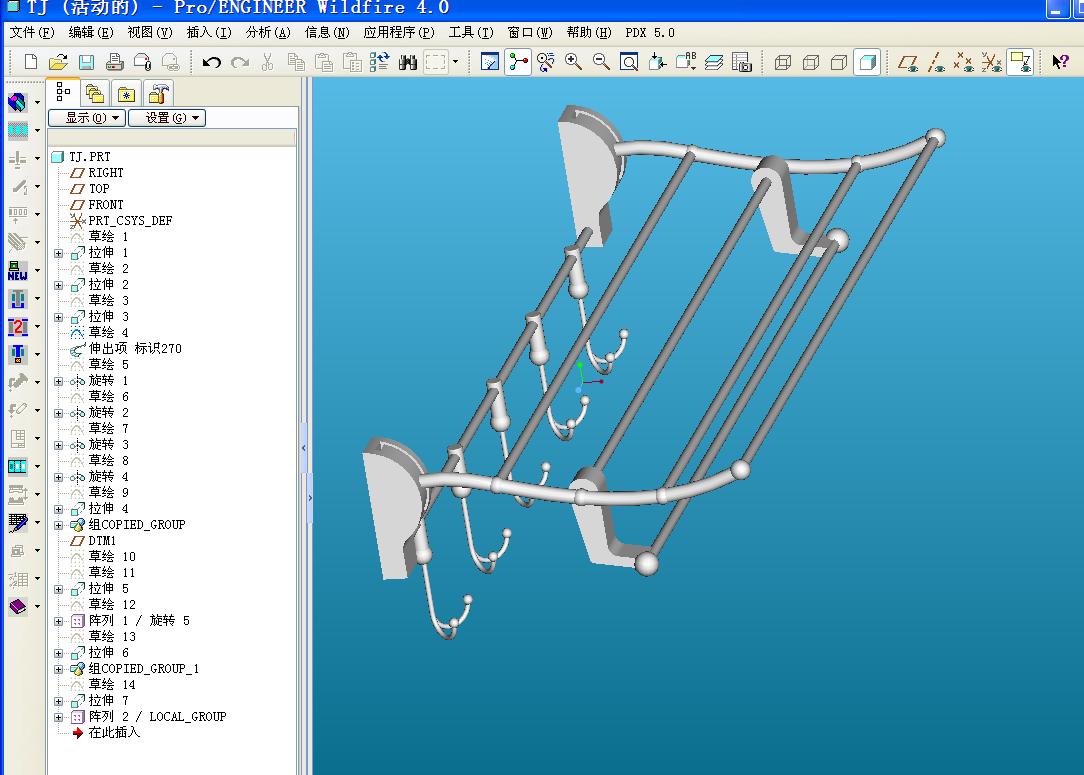
Task: Open the PDX 5.0 menu
Action: (650, 32)
